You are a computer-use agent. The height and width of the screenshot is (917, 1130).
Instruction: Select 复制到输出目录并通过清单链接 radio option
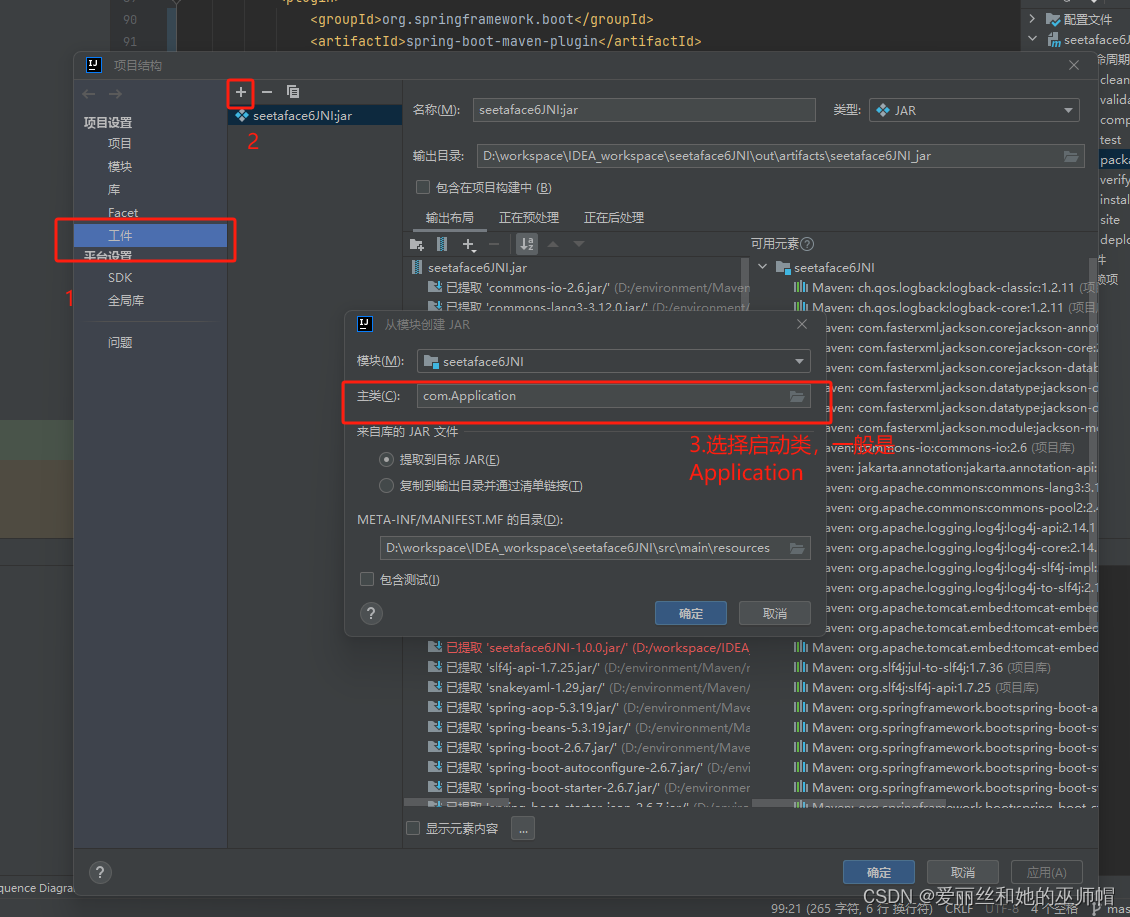click(x=386, y=486)
